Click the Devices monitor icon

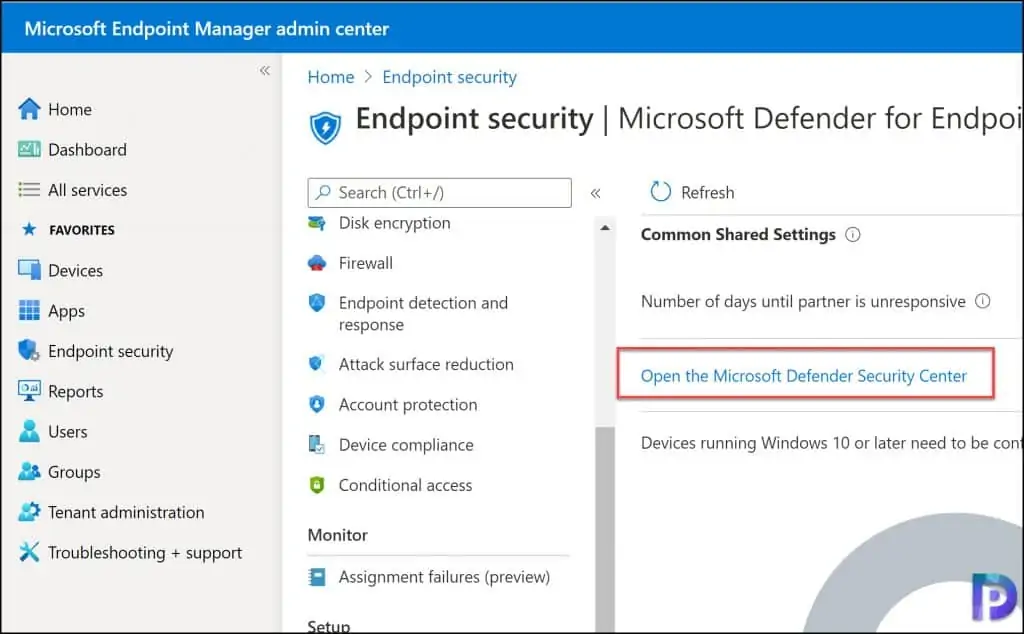point(29,270)
